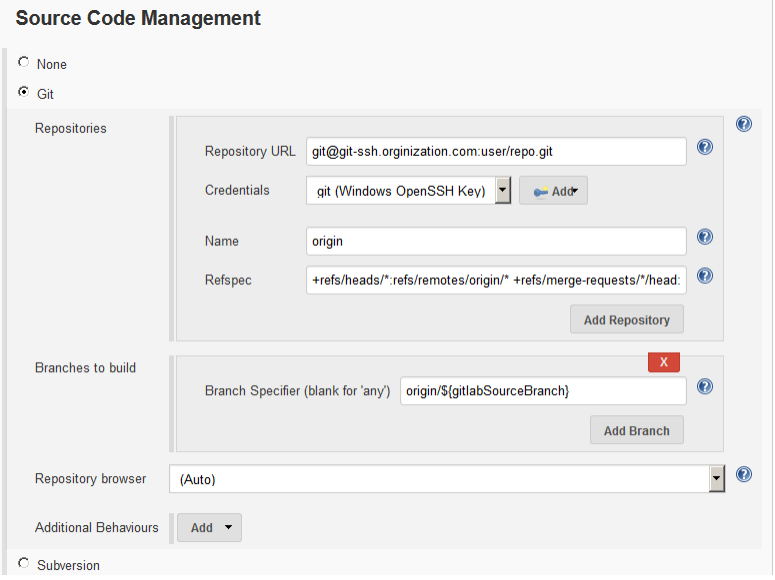Click the Credentials label
The width and height of the screenshot is (775, 580).
pyautogui.click(x=237, y=190)
